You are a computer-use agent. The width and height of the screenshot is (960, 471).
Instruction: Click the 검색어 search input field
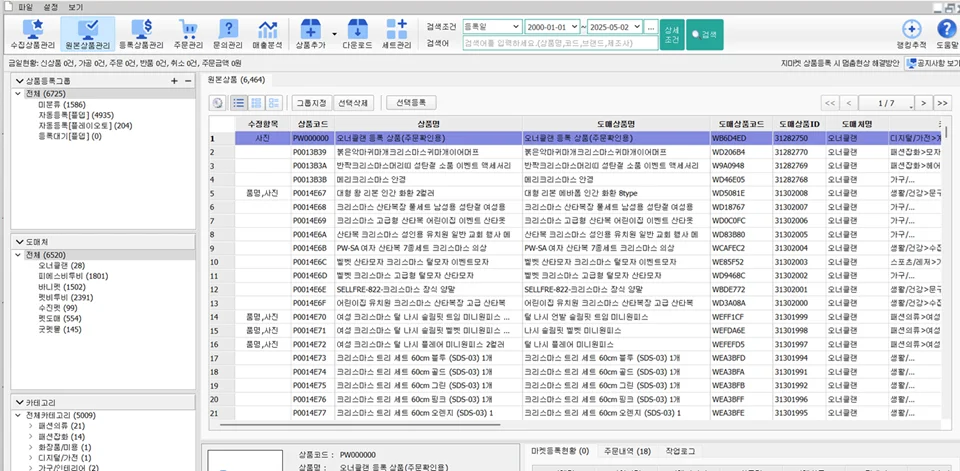click(560, 43)
